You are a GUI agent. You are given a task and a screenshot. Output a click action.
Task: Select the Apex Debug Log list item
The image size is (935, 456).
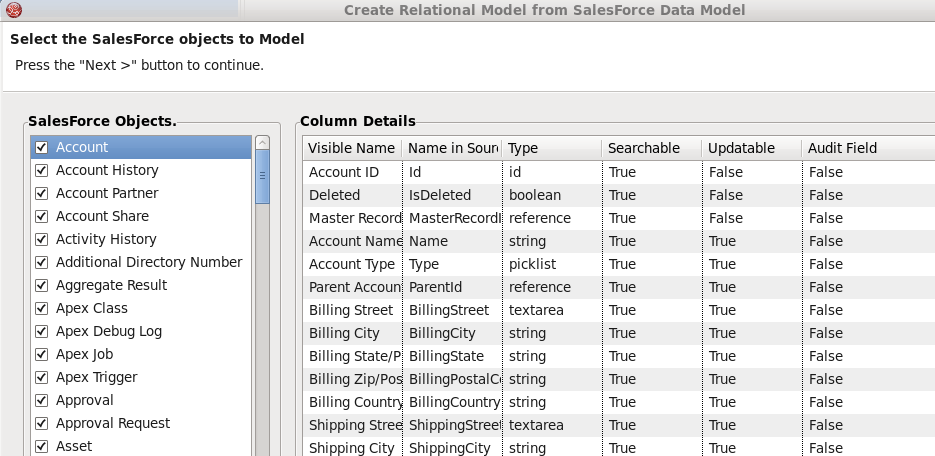point(109,331)
